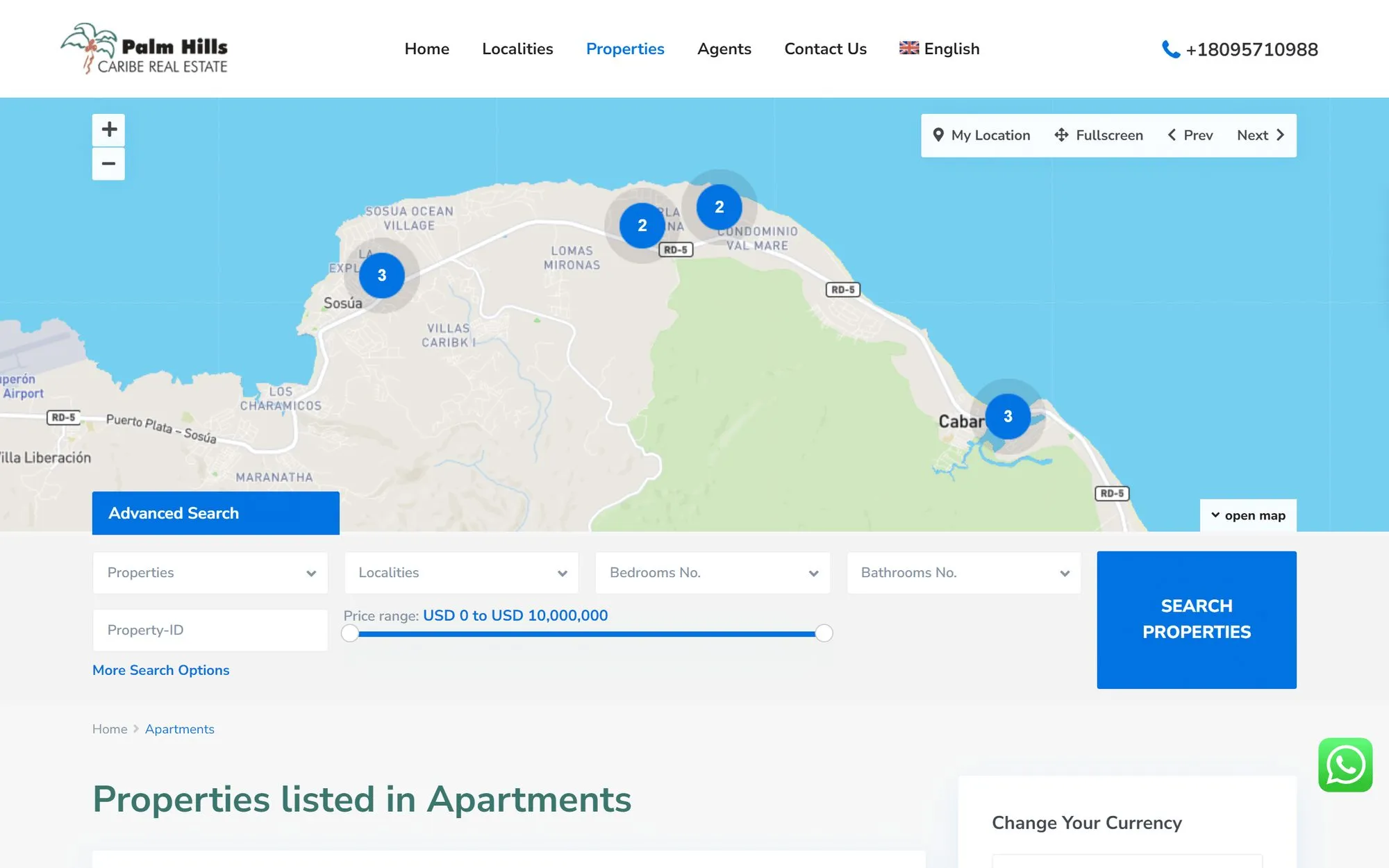Toggle the open map expander
Viewport: 1389px width, 868px height.
tap(1248, 515)
